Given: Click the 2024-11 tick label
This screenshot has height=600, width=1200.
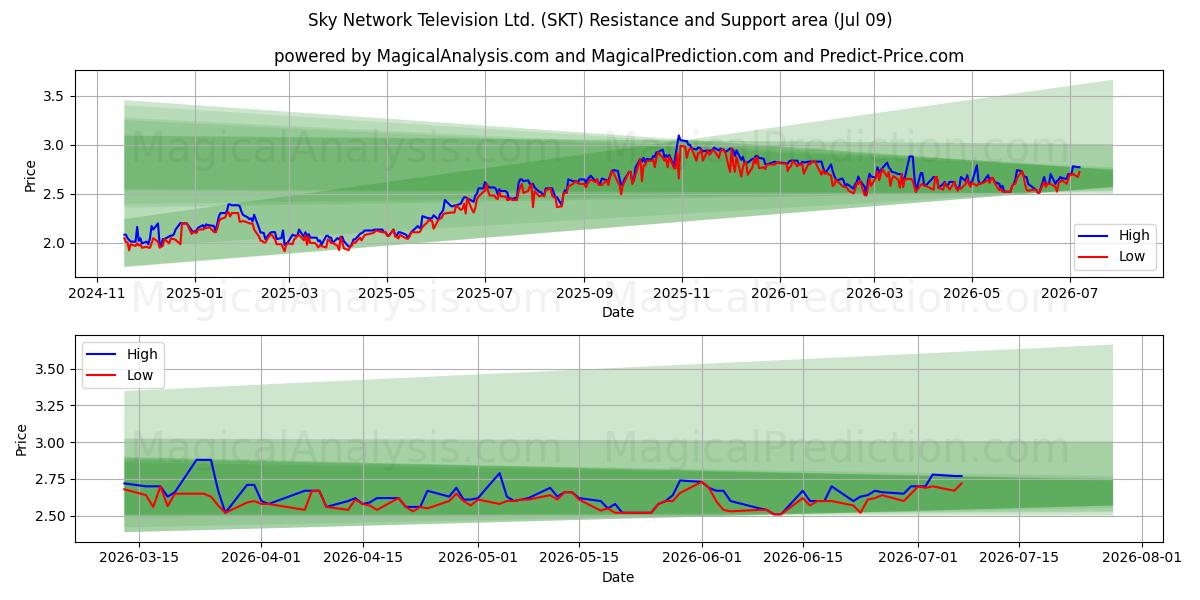Looking at the screenshot, I should click(x=96, y=293).
